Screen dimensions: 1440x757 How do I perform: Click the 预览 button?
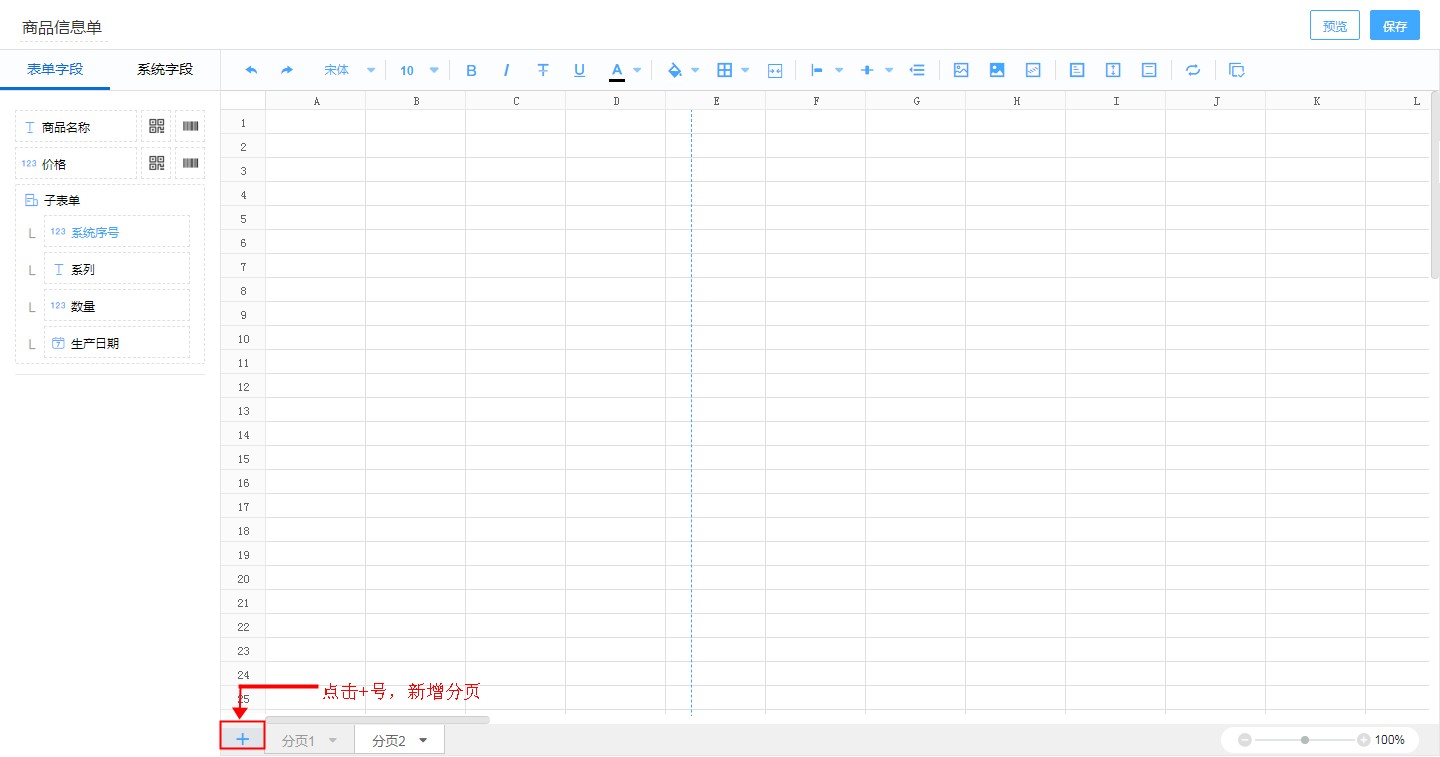[x=1334, y=25]
